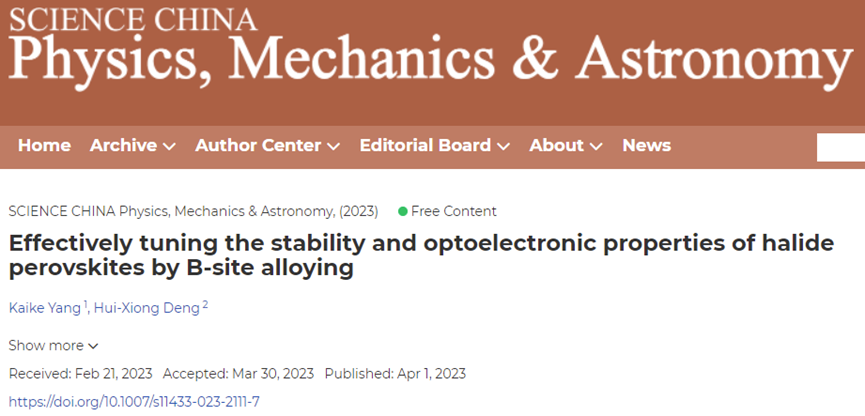This screenshot has width=865, height=416.
Task: Click the article title about halide perovskites
Action: pos(420,256)
